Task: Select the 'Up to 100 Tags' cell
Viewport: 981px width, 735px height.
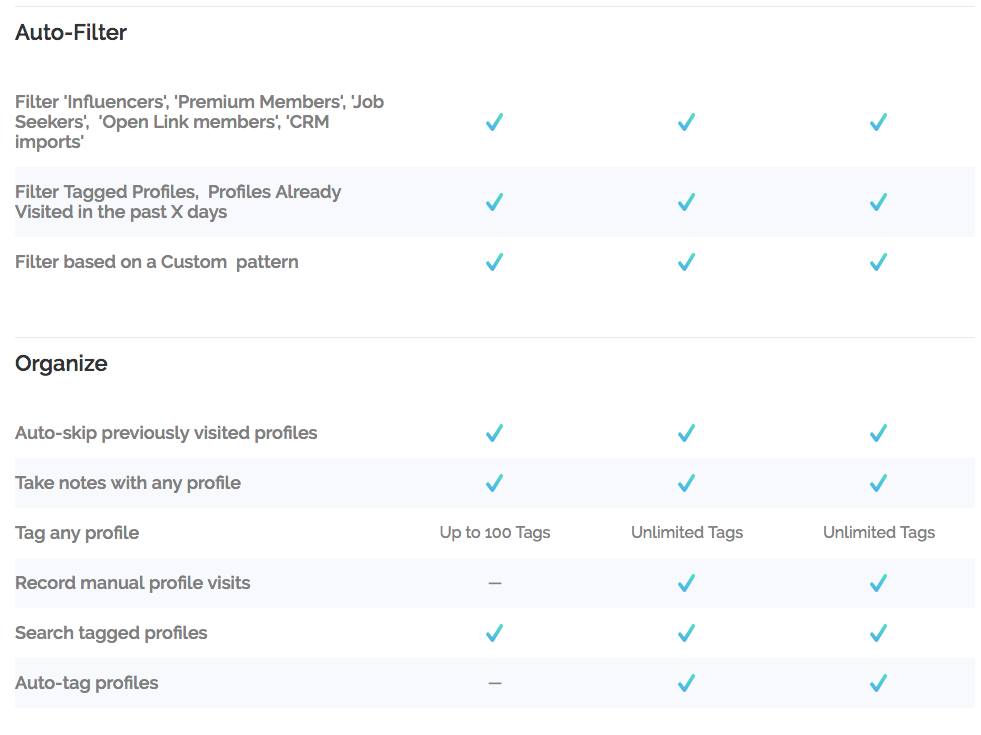Action: coord(495,532)
